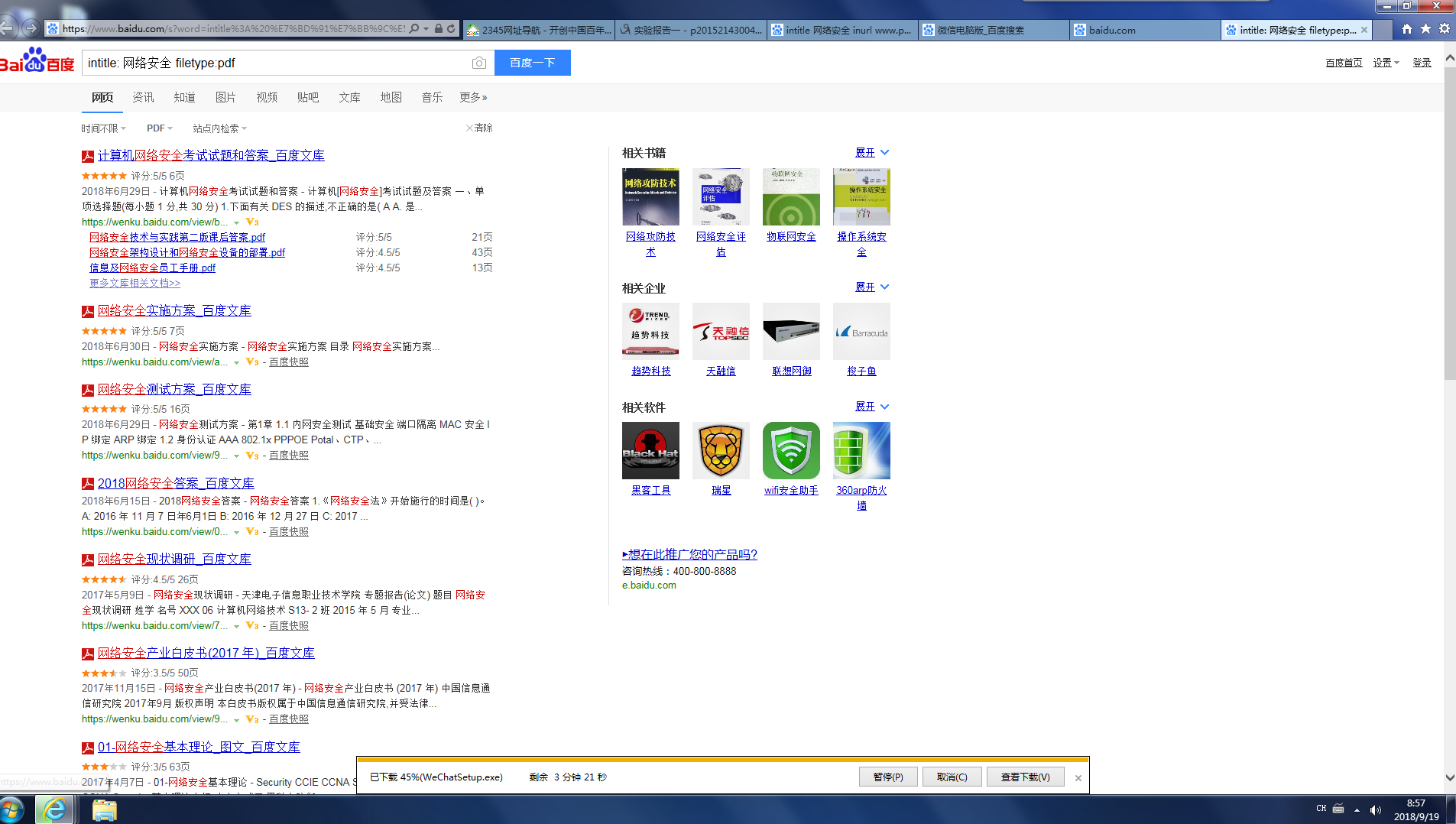Image resolution: width=1456 pixels, height=824 pixels.
Task: Clear the filters with 清除
Action: point(480,128)
